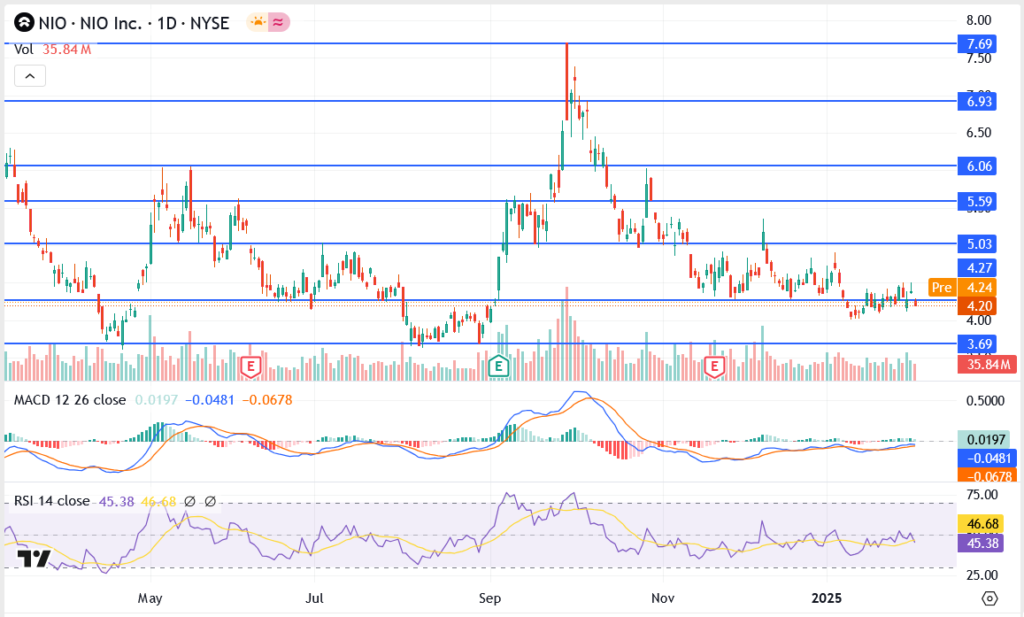Click the 2025 label on time axis
Screen dimensions: 1024x617
point(825,598)
